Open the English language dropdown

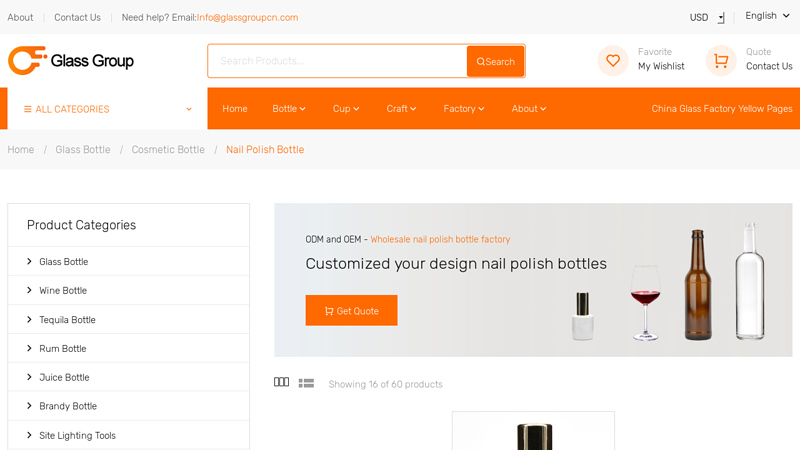tap(767, 16)
